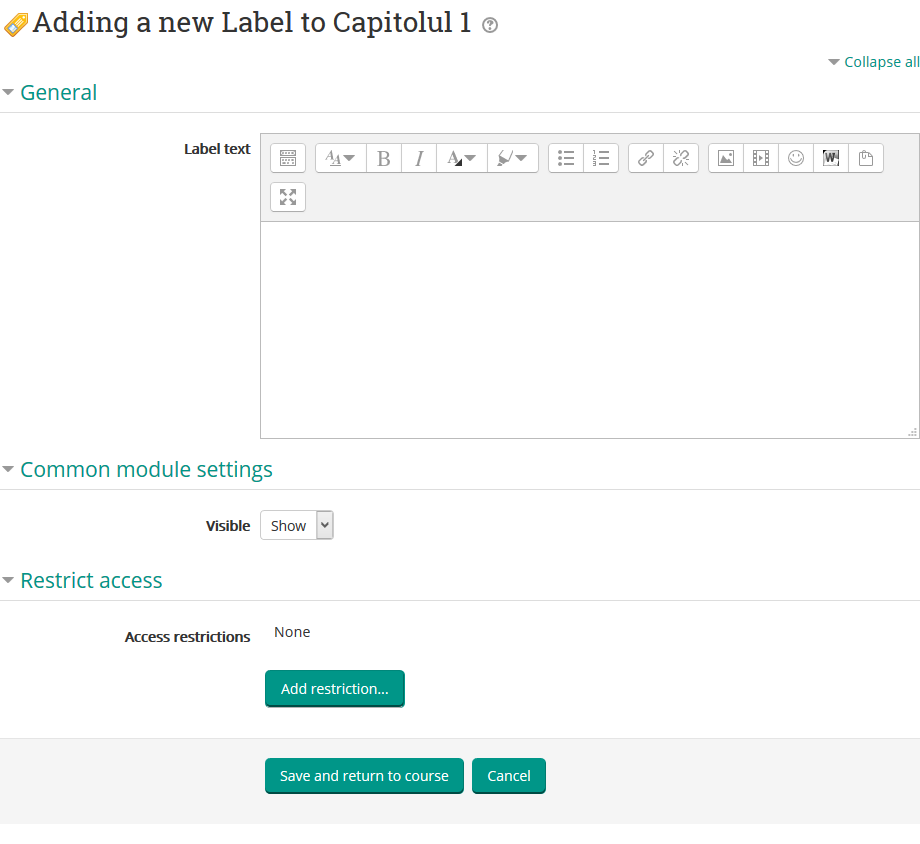920x844 pixels.
Task: Apply italic formatting in the label editor
Action: (x=418, y=157)
